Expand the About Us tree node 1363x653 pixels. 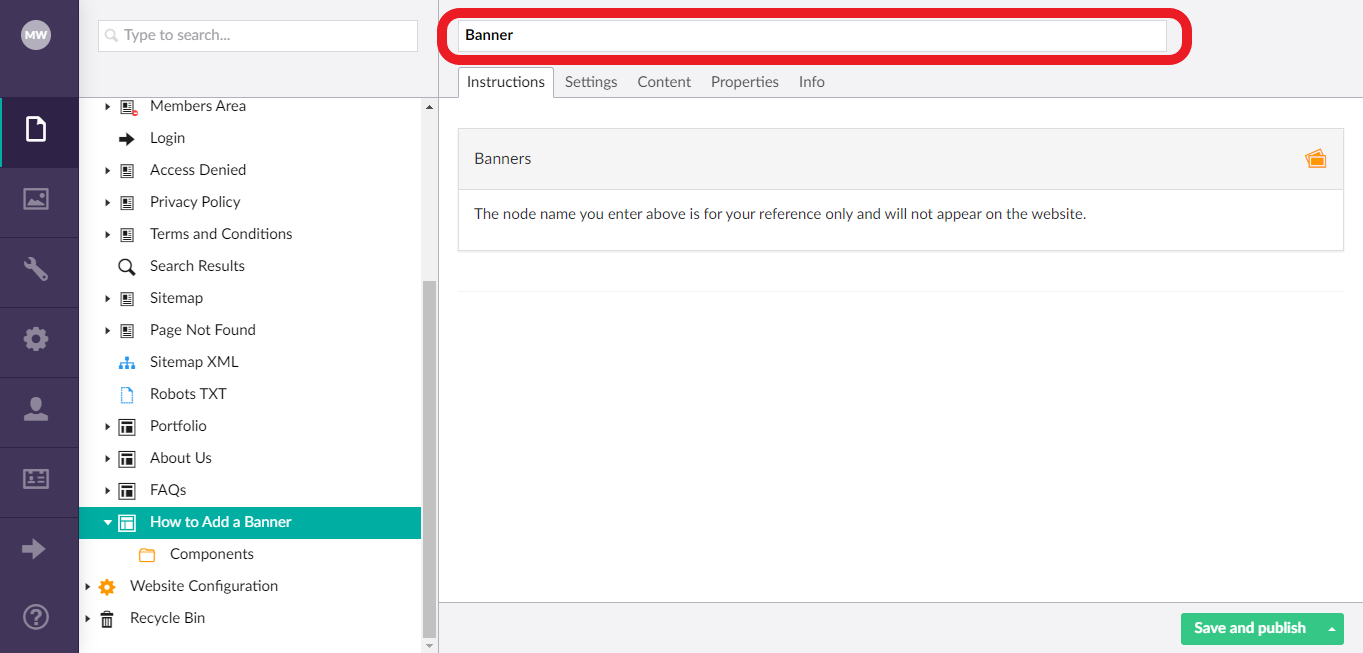point(108,459)
